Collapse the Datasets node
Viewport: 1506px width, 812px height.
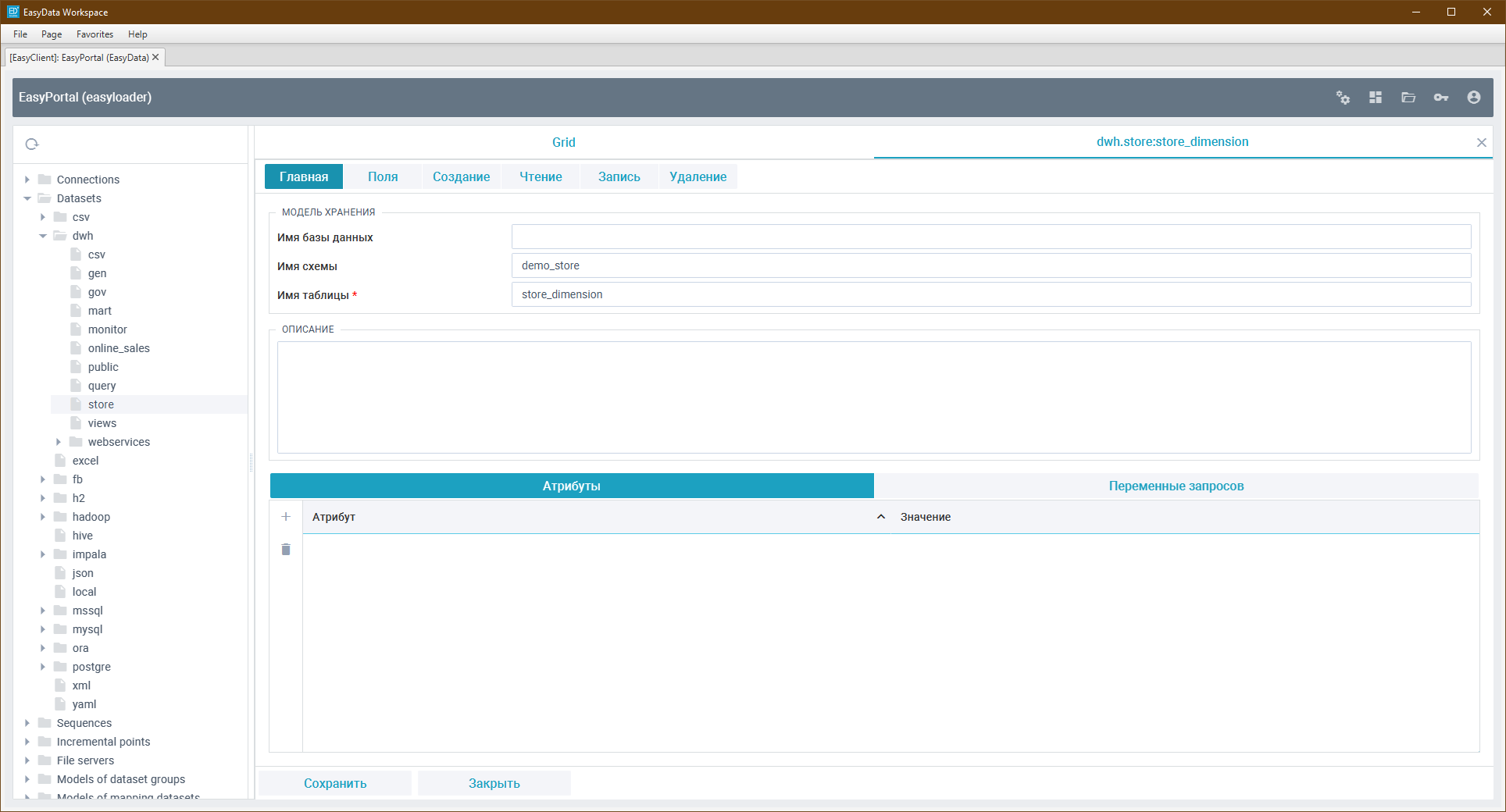[x=27, y=198]
